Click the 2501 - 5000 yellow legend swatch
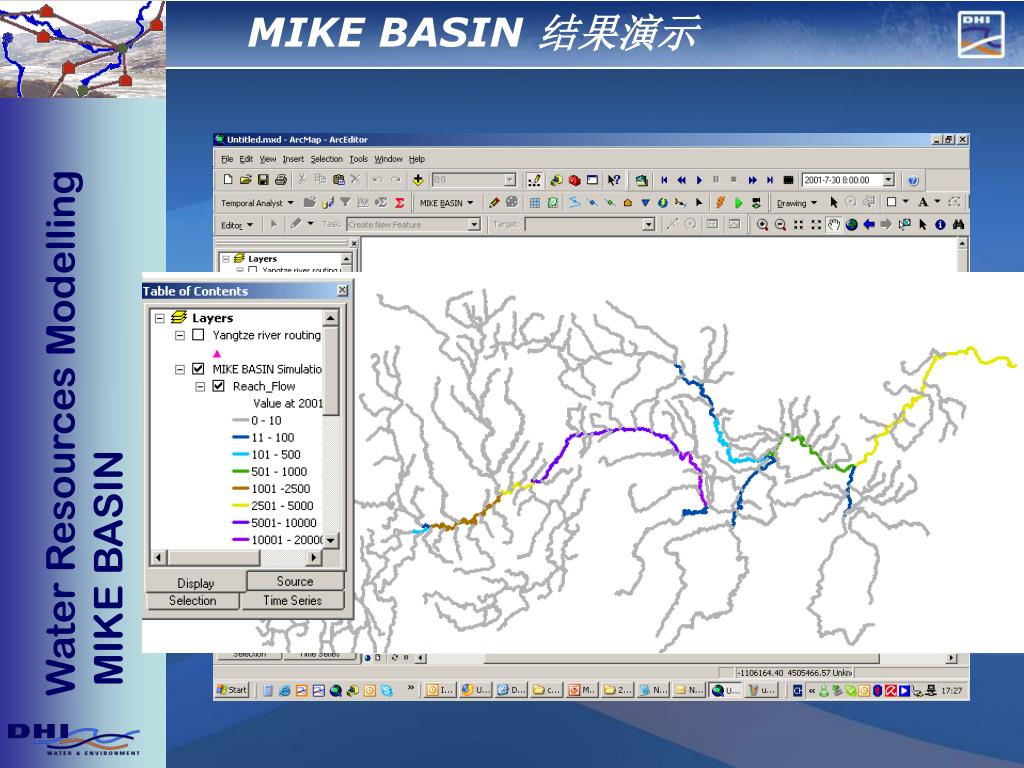 (241, 505)
